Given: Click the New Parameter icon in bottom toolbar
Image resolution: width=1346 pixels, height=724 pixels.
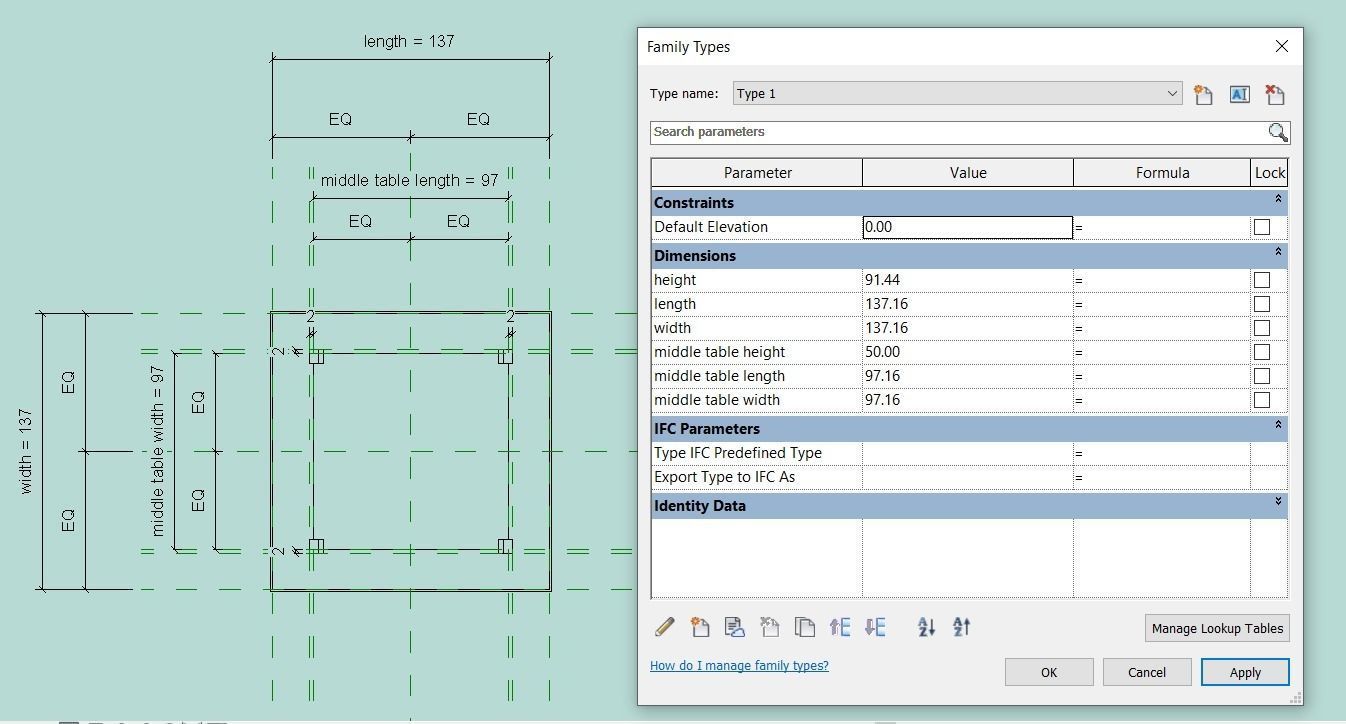Looking at the screenshot, I should coord(700,627).
